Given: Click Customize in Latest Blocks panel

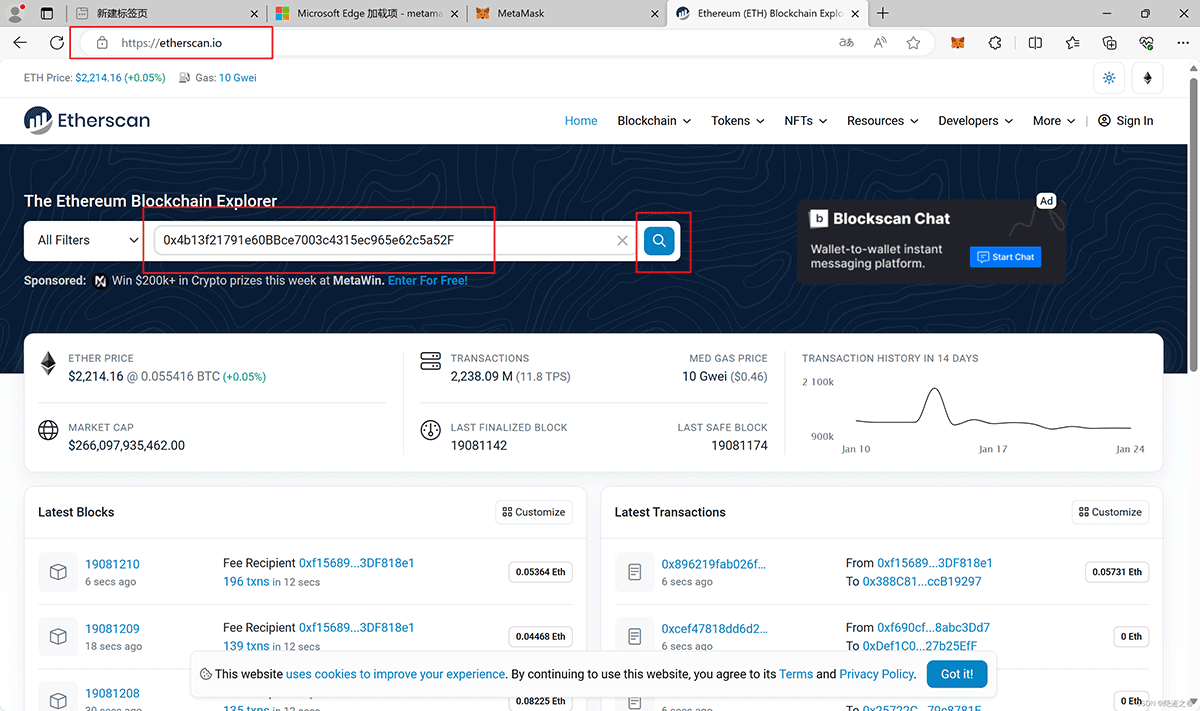Looking at the screenshot, I should coord(534,512).
